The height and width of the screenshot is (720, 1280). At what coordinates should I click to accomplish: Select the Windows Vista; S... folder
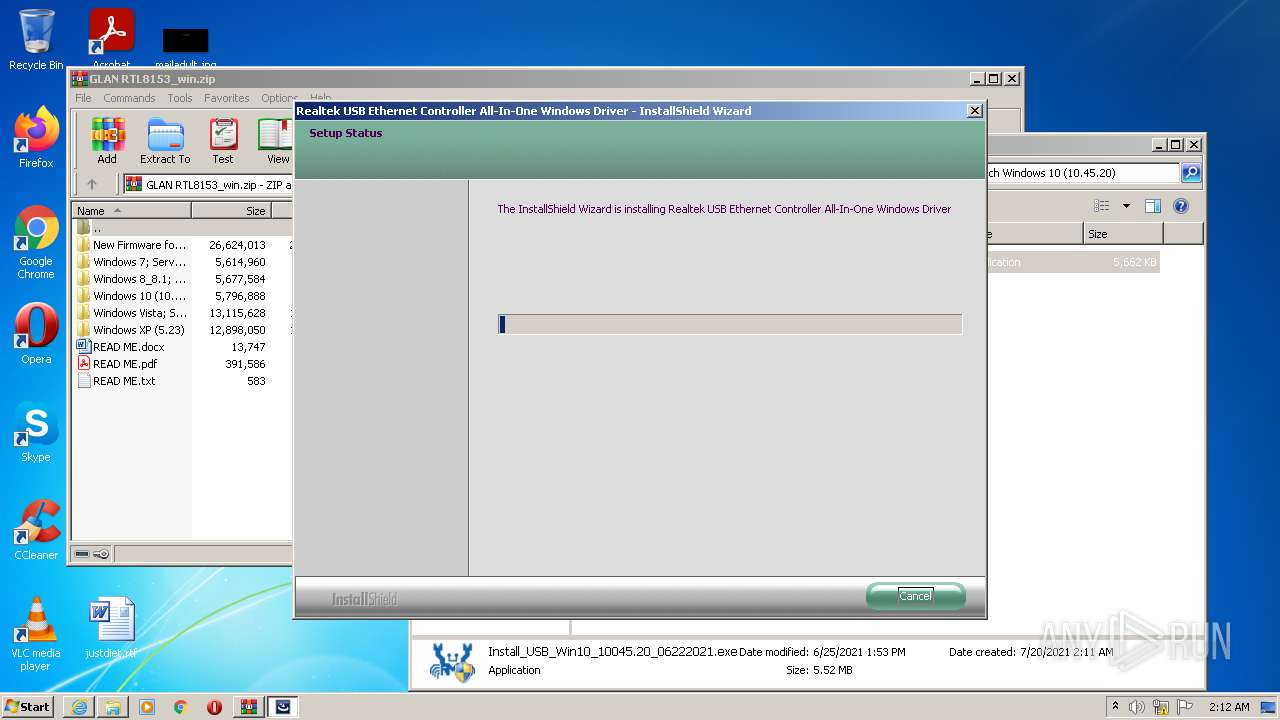(x=180, y=313)
